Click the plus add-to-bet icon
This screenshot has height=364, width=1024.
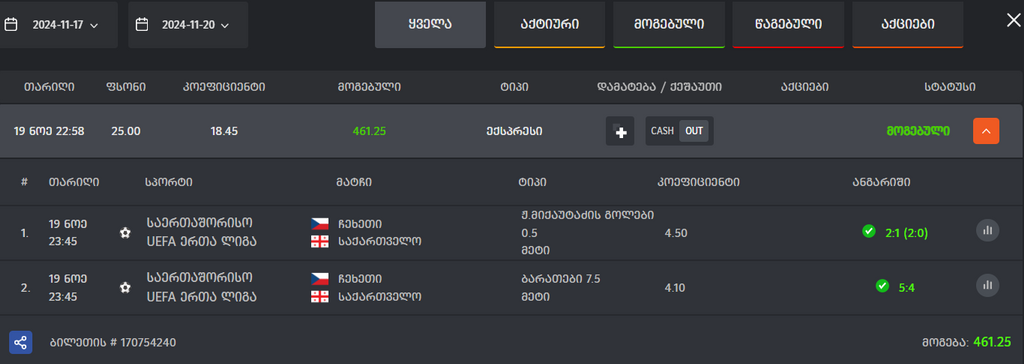coord(620,131)
